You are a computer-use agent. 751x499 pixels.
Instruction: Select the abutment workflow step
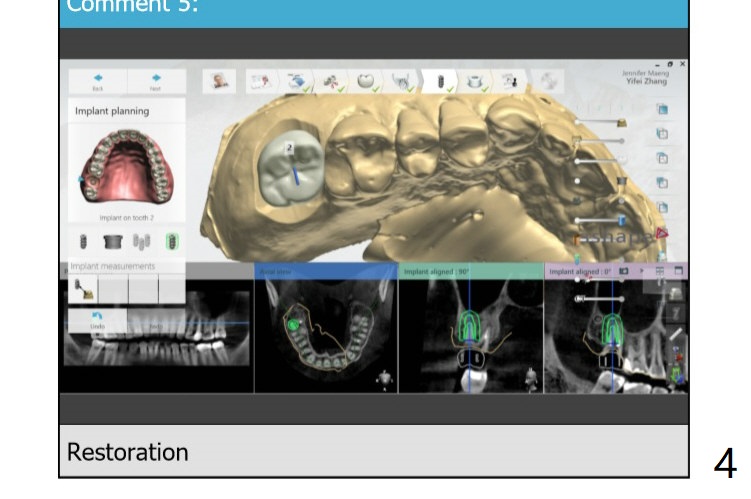474,82
